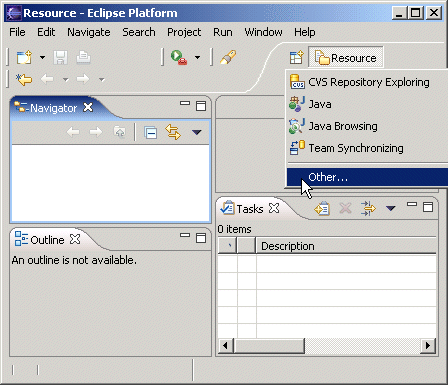
Task: Maximize the Navigator view
Action: [x=201, y=106]
